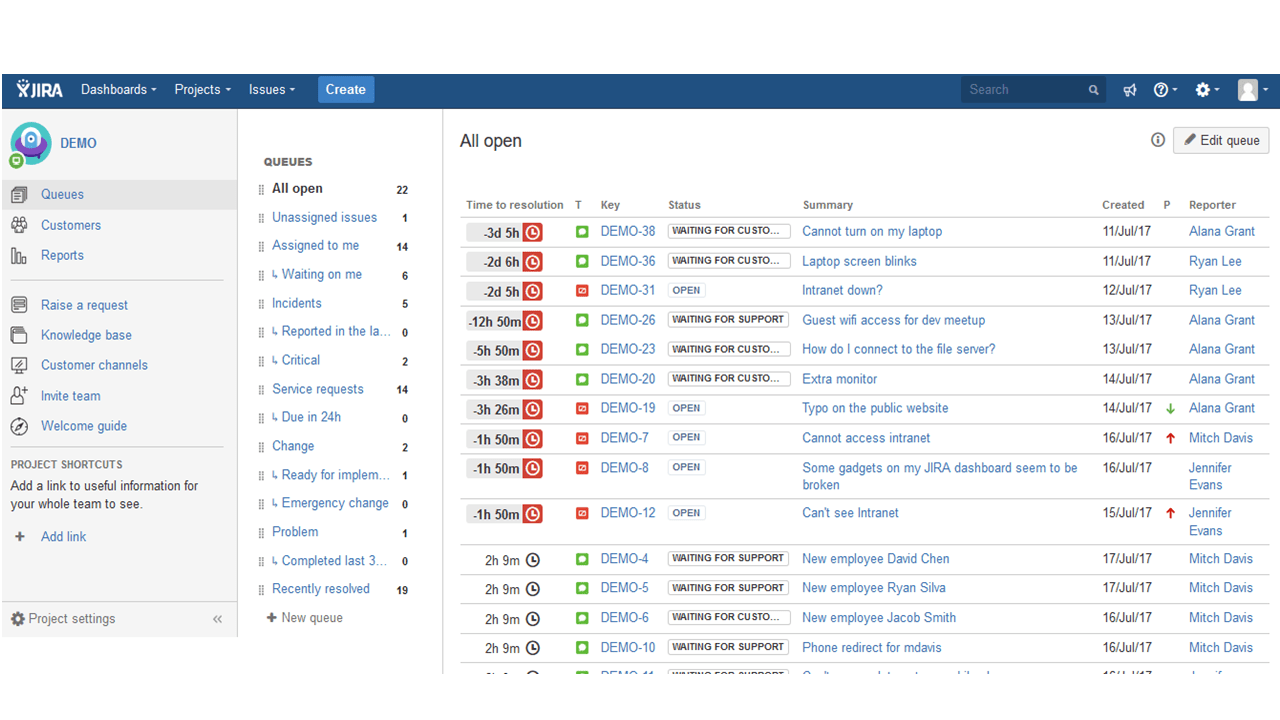
Task: Focus the Search input field
Action: click(1033, 90)
